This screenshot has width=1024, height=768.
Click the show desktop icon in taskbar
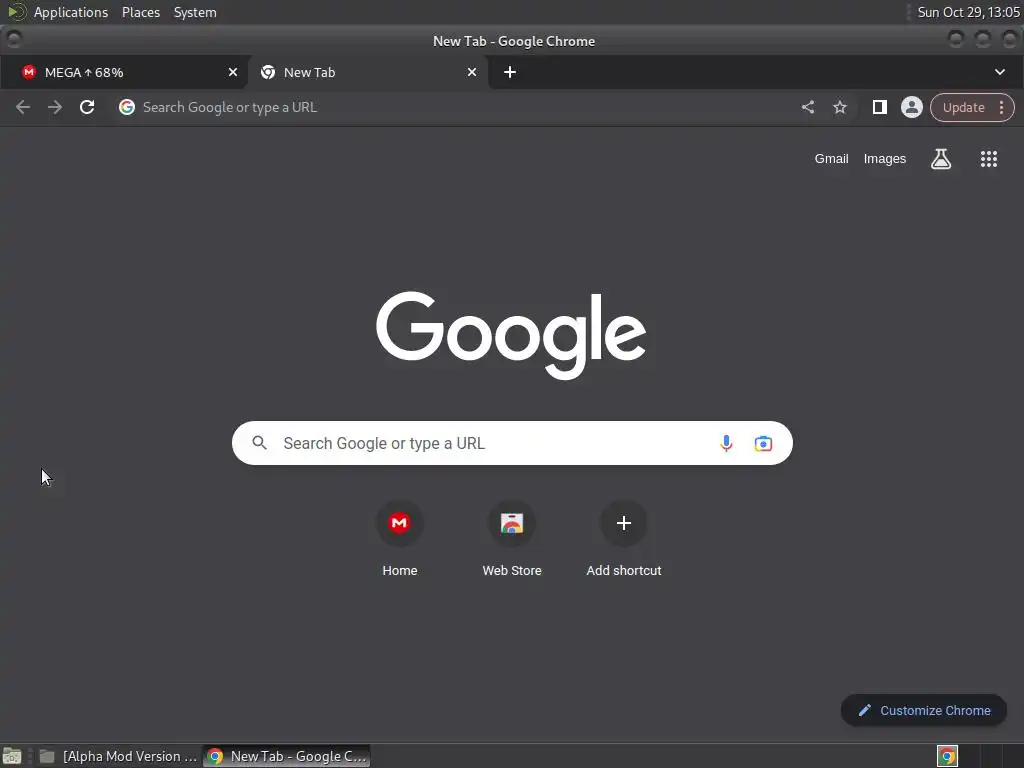[12, 756]
